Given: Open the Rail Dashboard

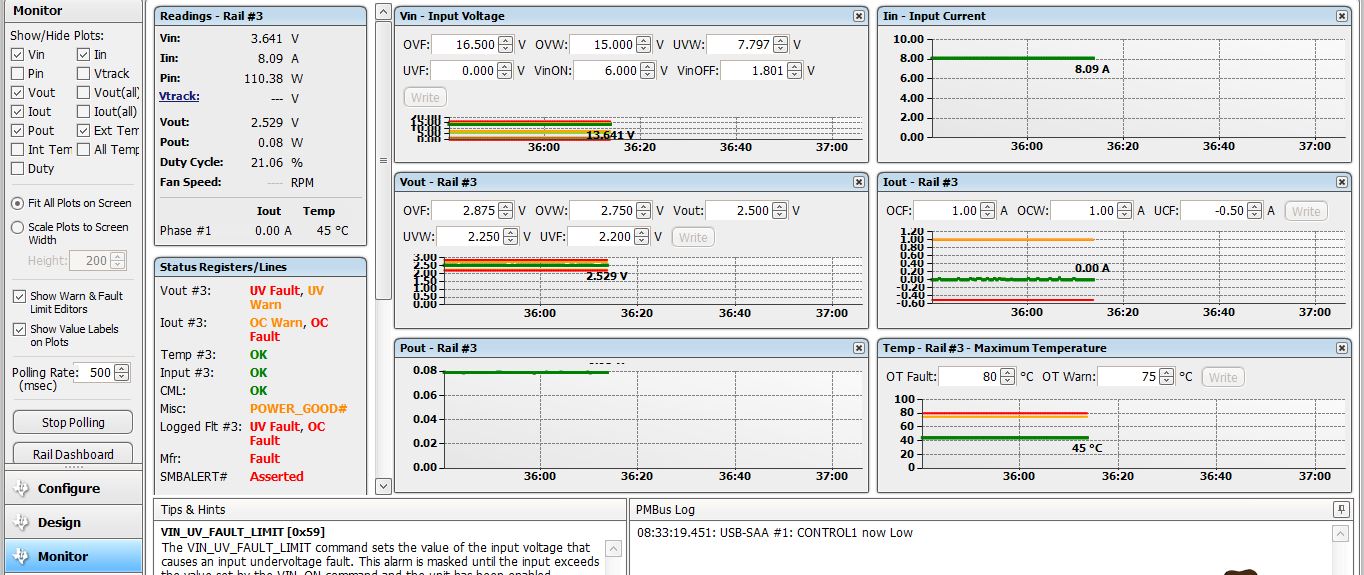Looking at the screenshot, I should point(73,453).
